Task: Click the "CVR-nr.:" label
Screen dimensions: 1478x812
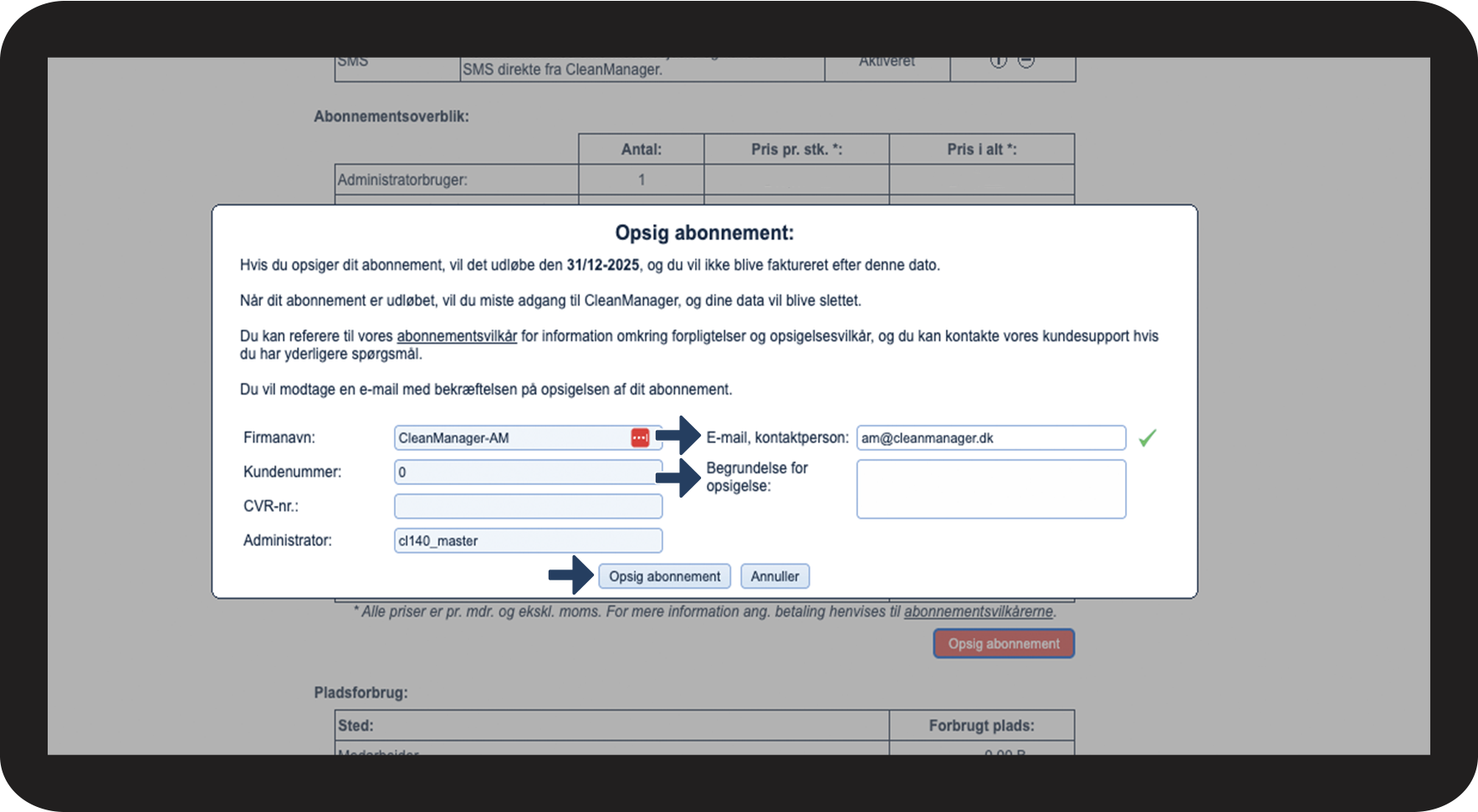Action: tap(271, 506)
